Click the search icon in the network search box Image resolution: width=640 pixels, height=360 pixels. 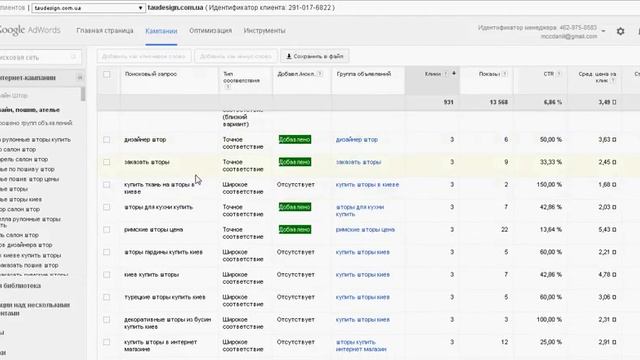pyautogui.click(x=73, y=57)
